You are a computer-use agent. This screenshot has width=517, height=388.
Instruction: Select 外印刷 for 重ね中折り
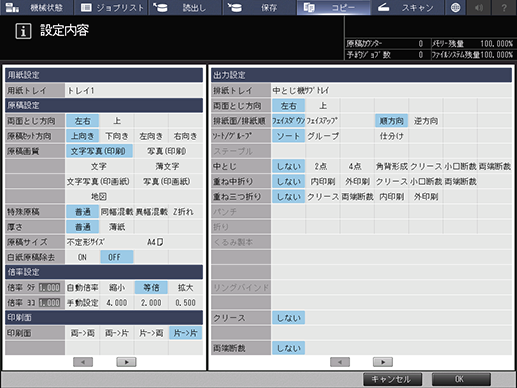357,181
